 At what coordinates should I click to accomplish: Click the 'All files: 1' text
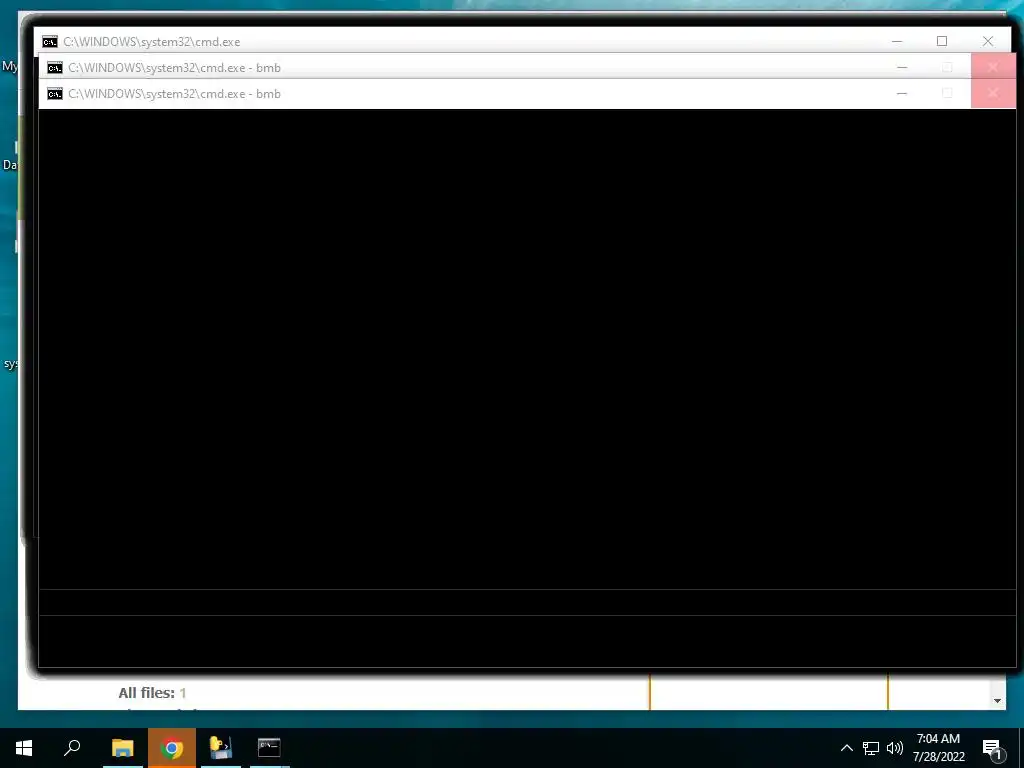(152, 693)
